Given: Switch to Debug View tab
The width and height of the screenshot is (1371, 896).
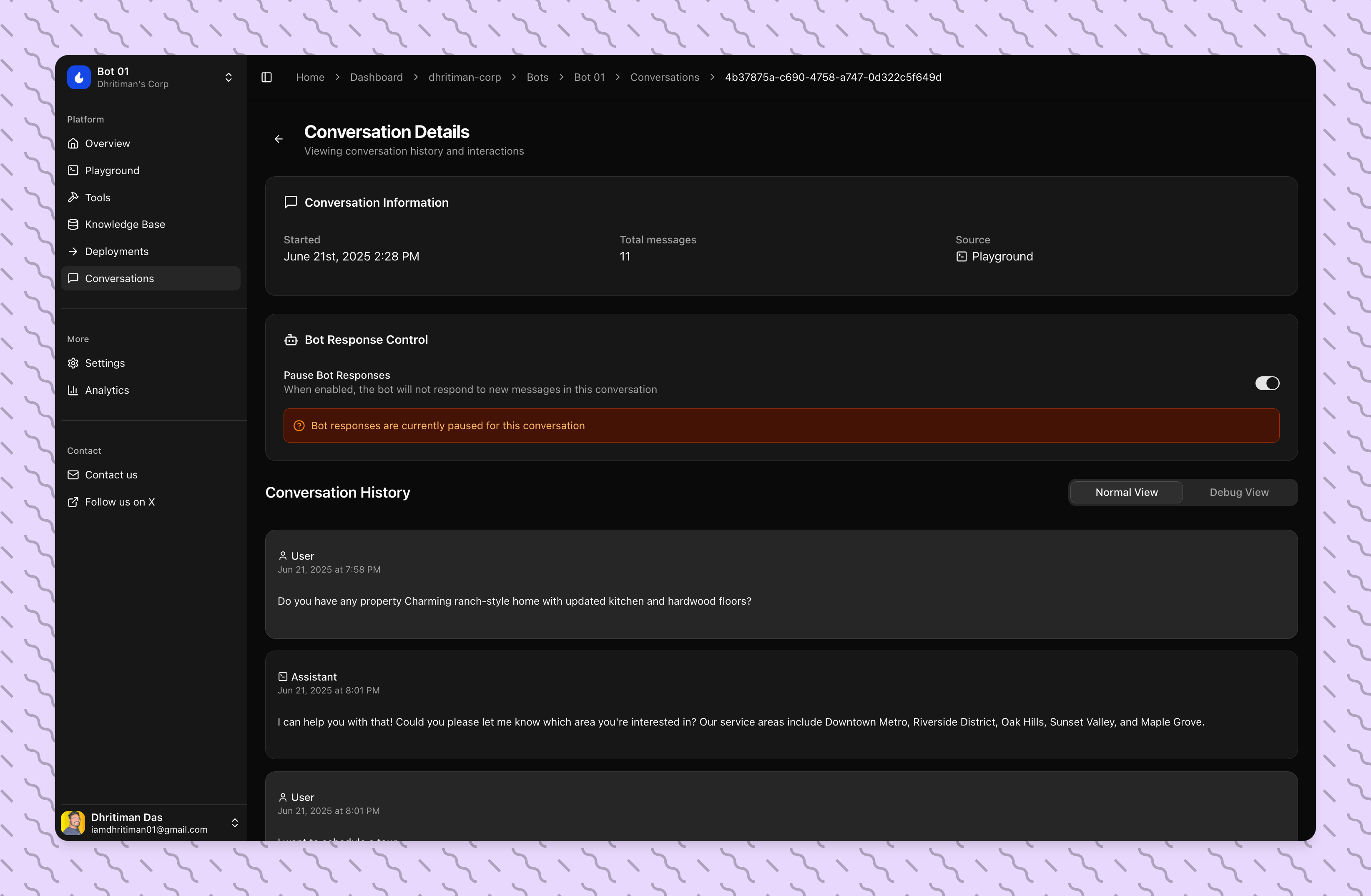Looking at the screenshot, I should pyautogui.click(x=1239, y=492).
